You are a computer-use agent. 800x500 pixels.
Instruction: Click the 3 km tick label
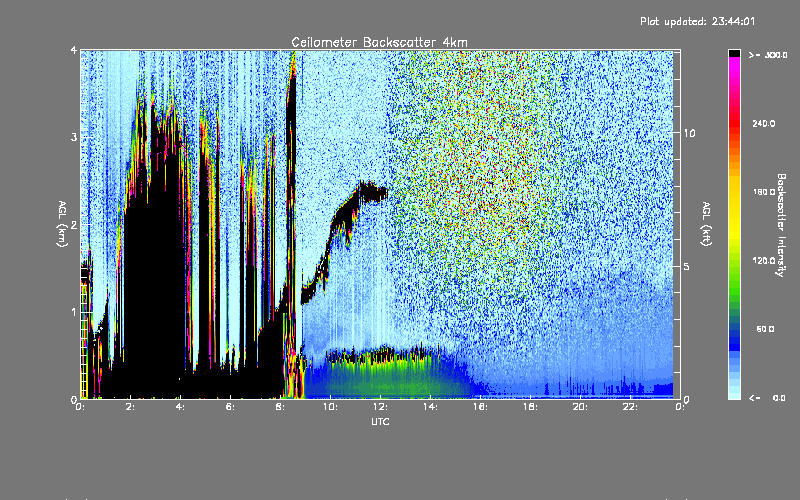coord(74,137)
